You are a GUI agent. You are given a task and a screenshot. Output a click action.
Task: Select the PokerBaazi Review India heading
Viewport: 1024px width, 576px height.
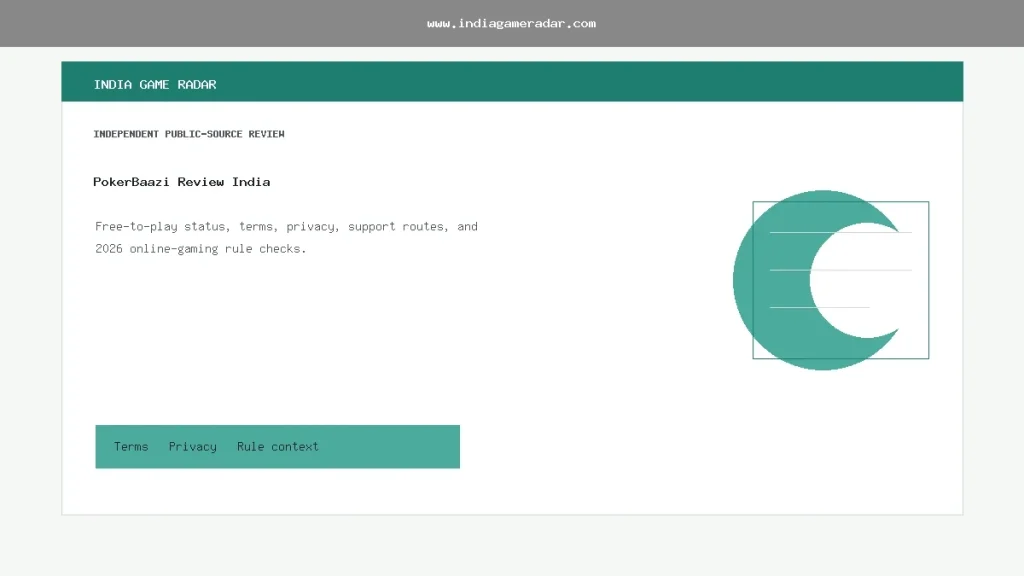click(182, 182)
